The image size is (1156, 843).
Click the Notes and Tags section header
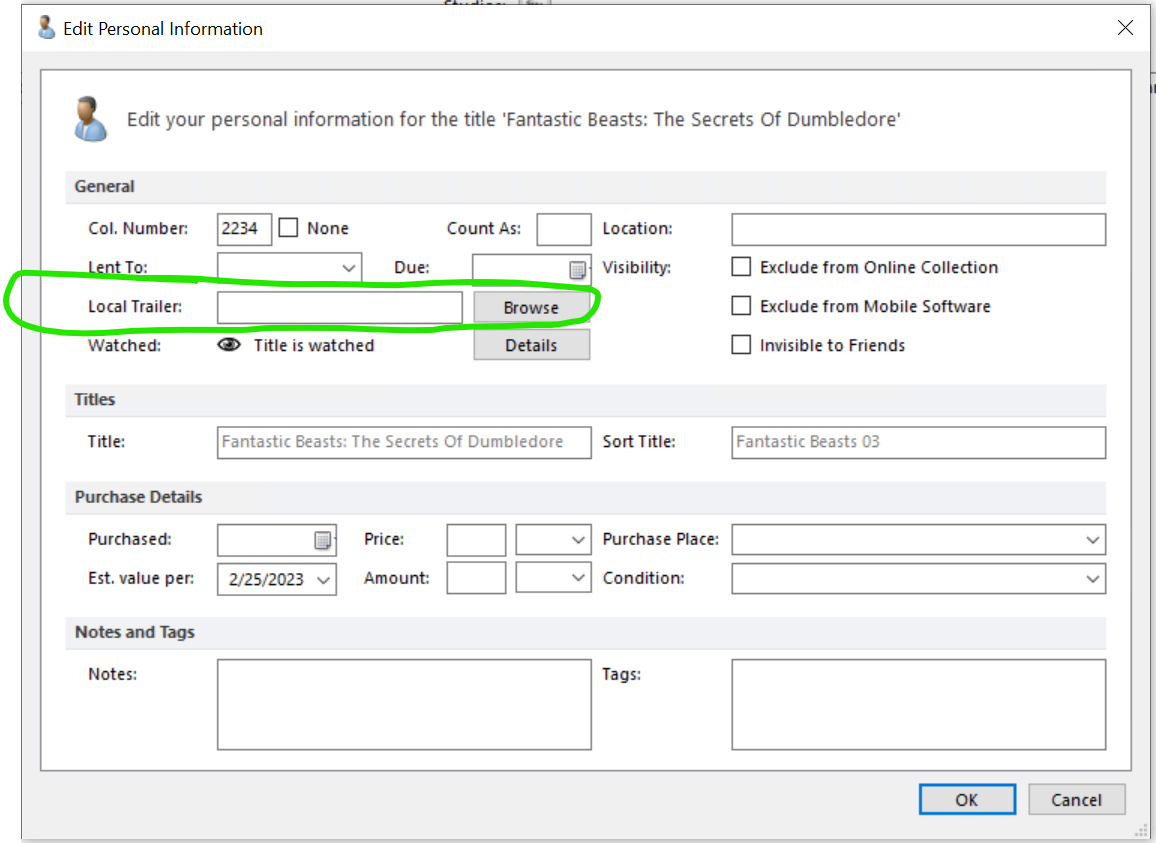point(585,632)
